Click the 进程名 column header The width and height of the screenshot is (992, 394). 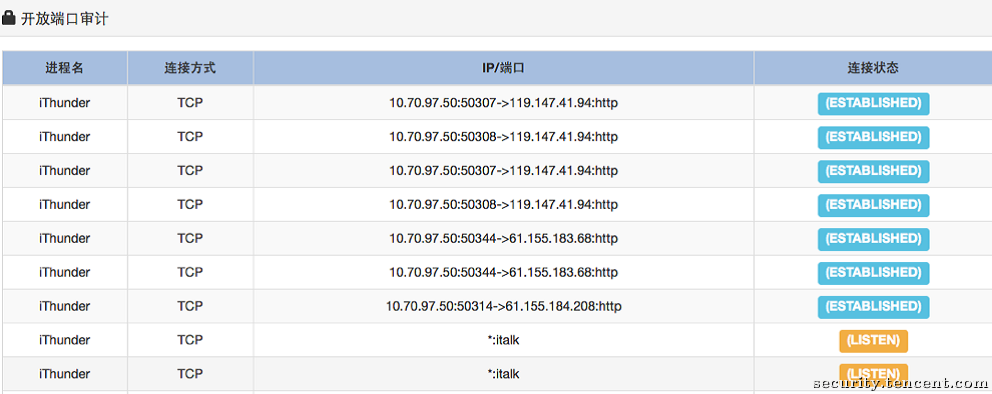(x=65, y=68)
